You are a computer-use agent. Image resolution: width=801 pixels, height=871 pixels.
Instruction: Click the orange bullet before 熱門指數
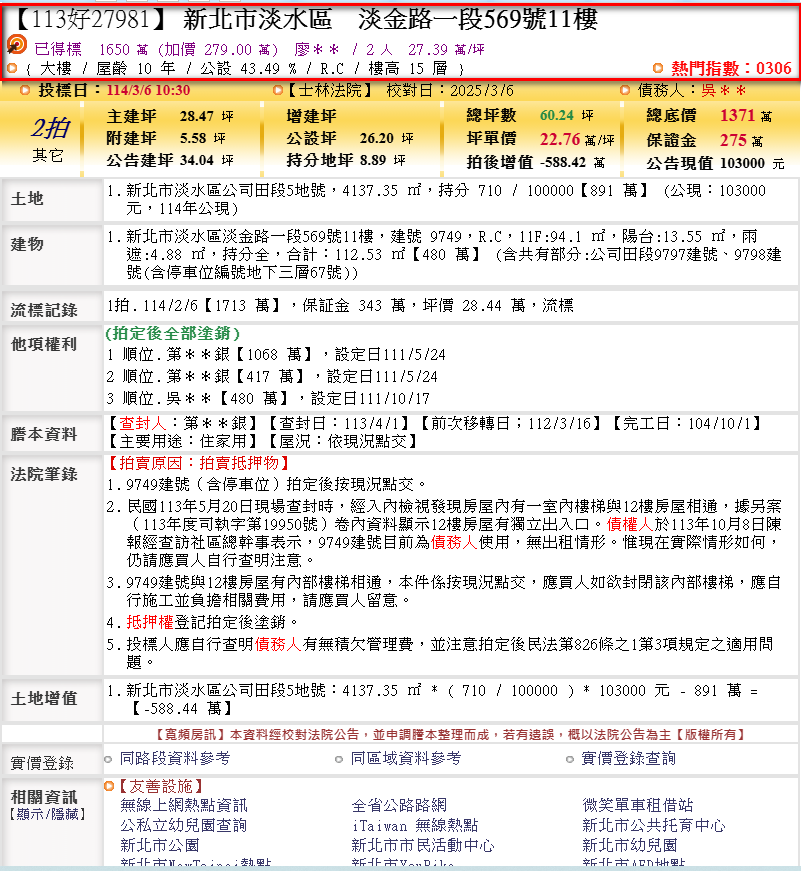pos(658,68)
